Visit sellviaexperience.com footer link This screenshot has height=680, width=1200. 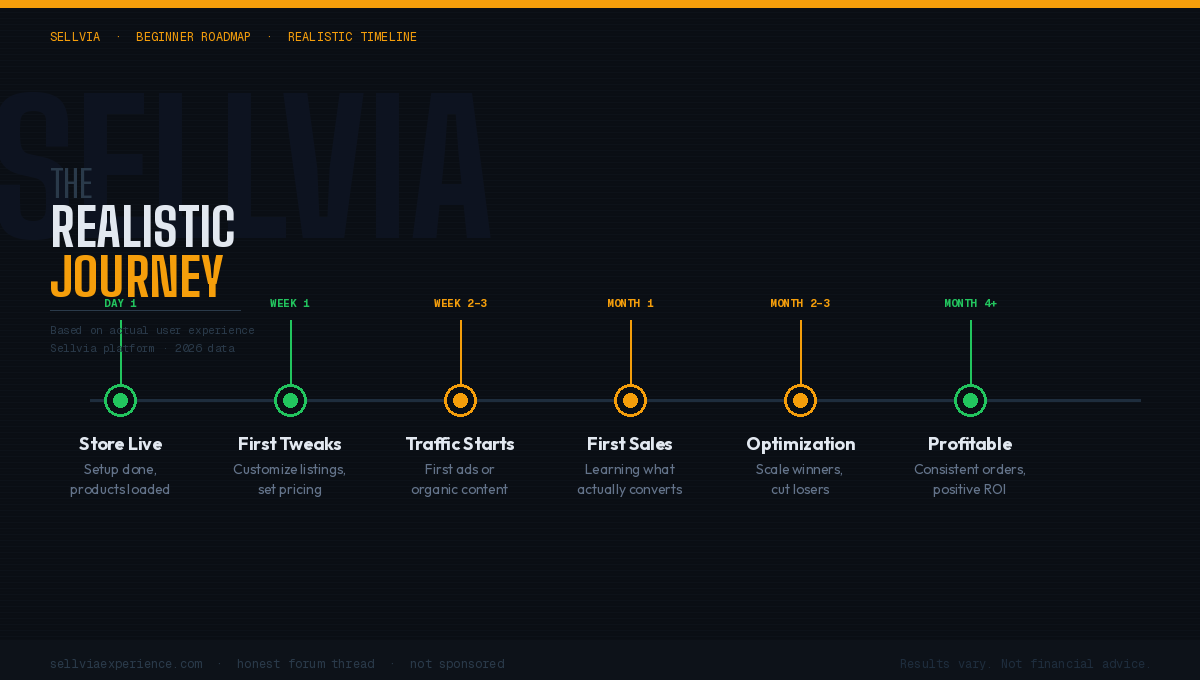click(126, 664)
